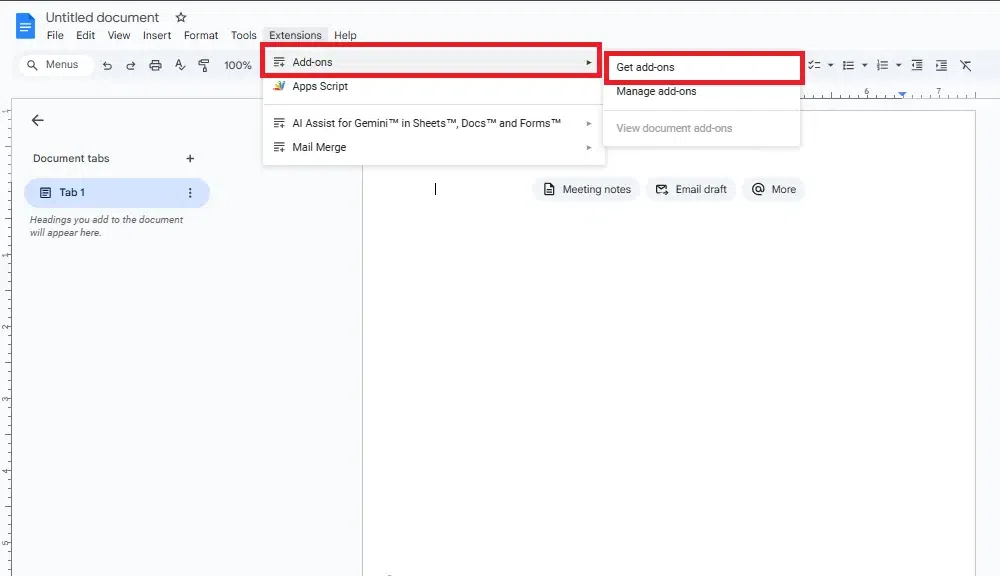Close the document tabs sidebar with back arrow
Image resolution: width=1000 pixels, height=576 pixels.
(38, 120)
